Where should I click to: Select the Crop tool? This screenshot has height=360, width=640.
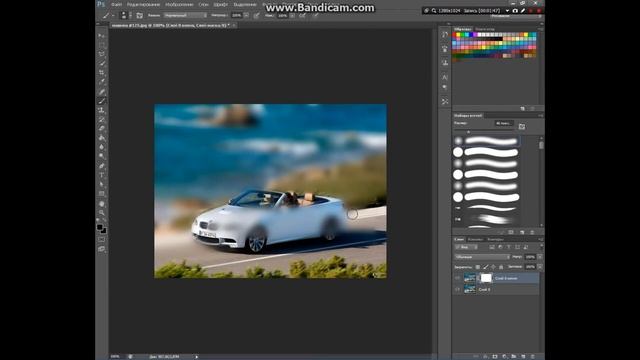102,73
